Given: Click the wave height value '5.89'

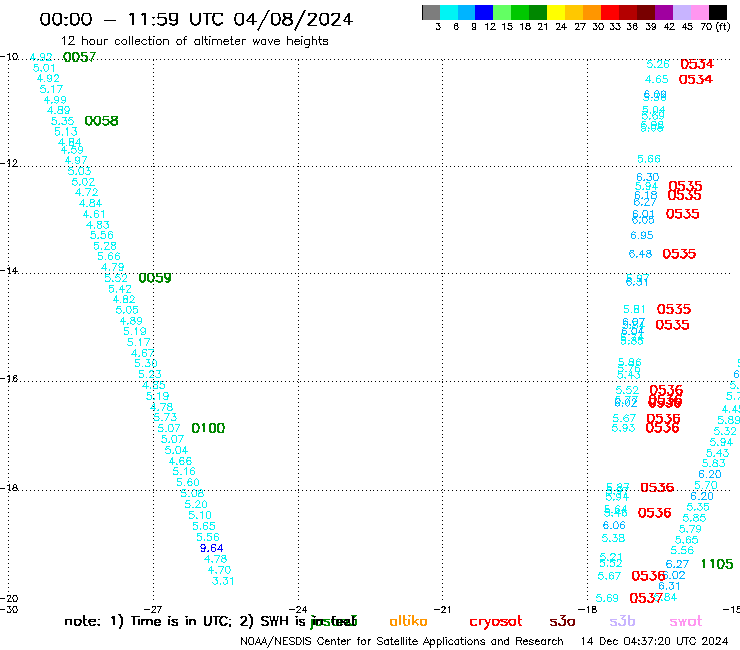Looking at the screenshot, I should click(728, 420).
